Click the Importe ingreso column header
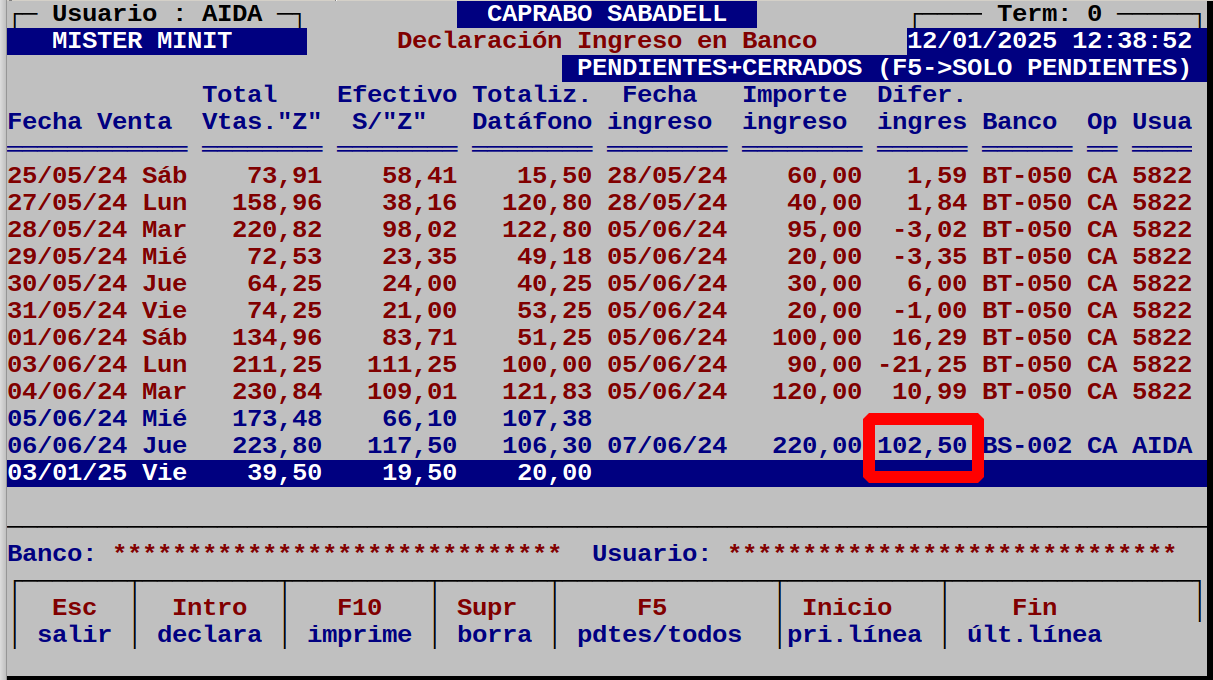 point(795,108)
